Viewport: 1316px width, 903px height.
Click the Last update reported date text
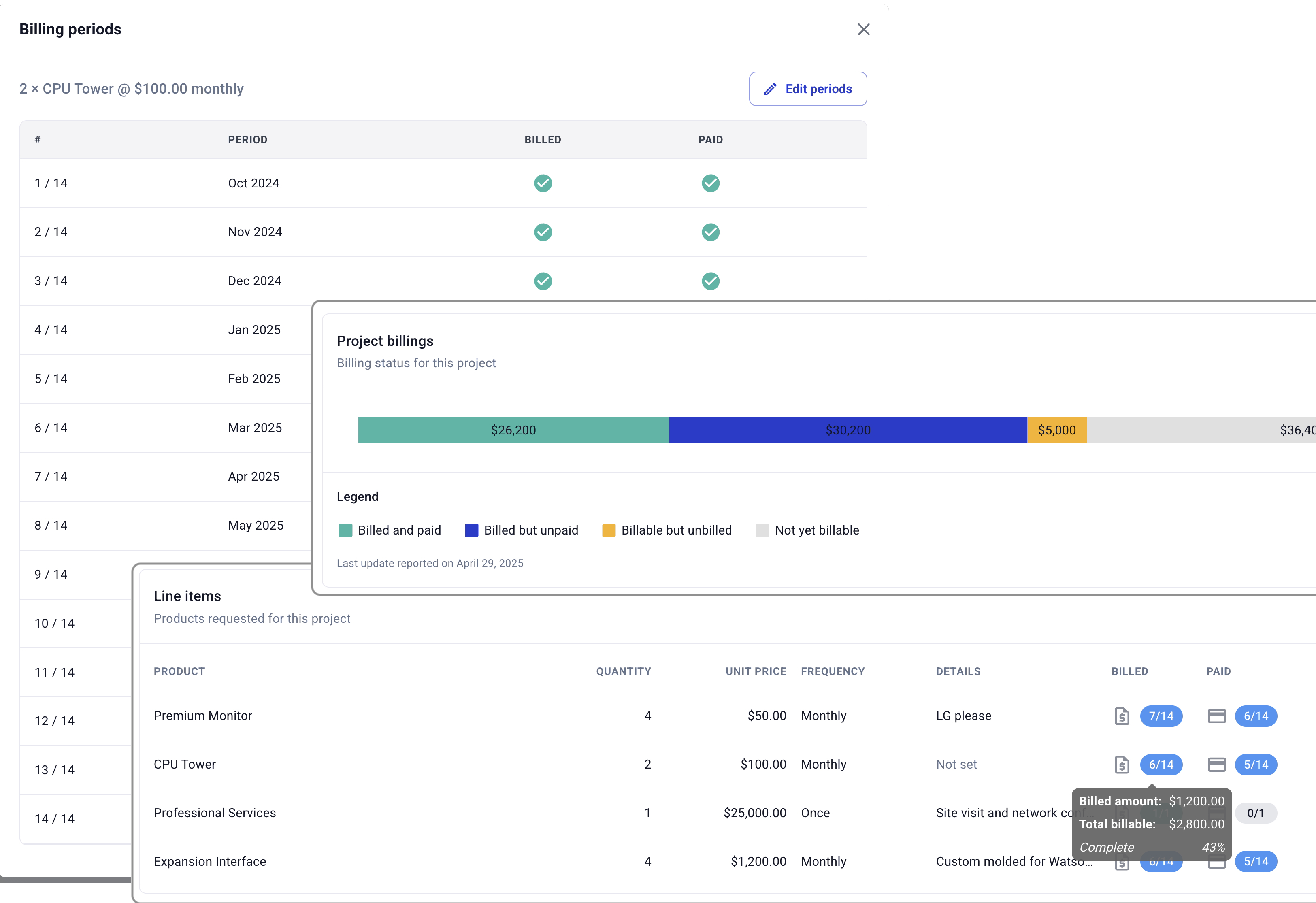(430, 563)
